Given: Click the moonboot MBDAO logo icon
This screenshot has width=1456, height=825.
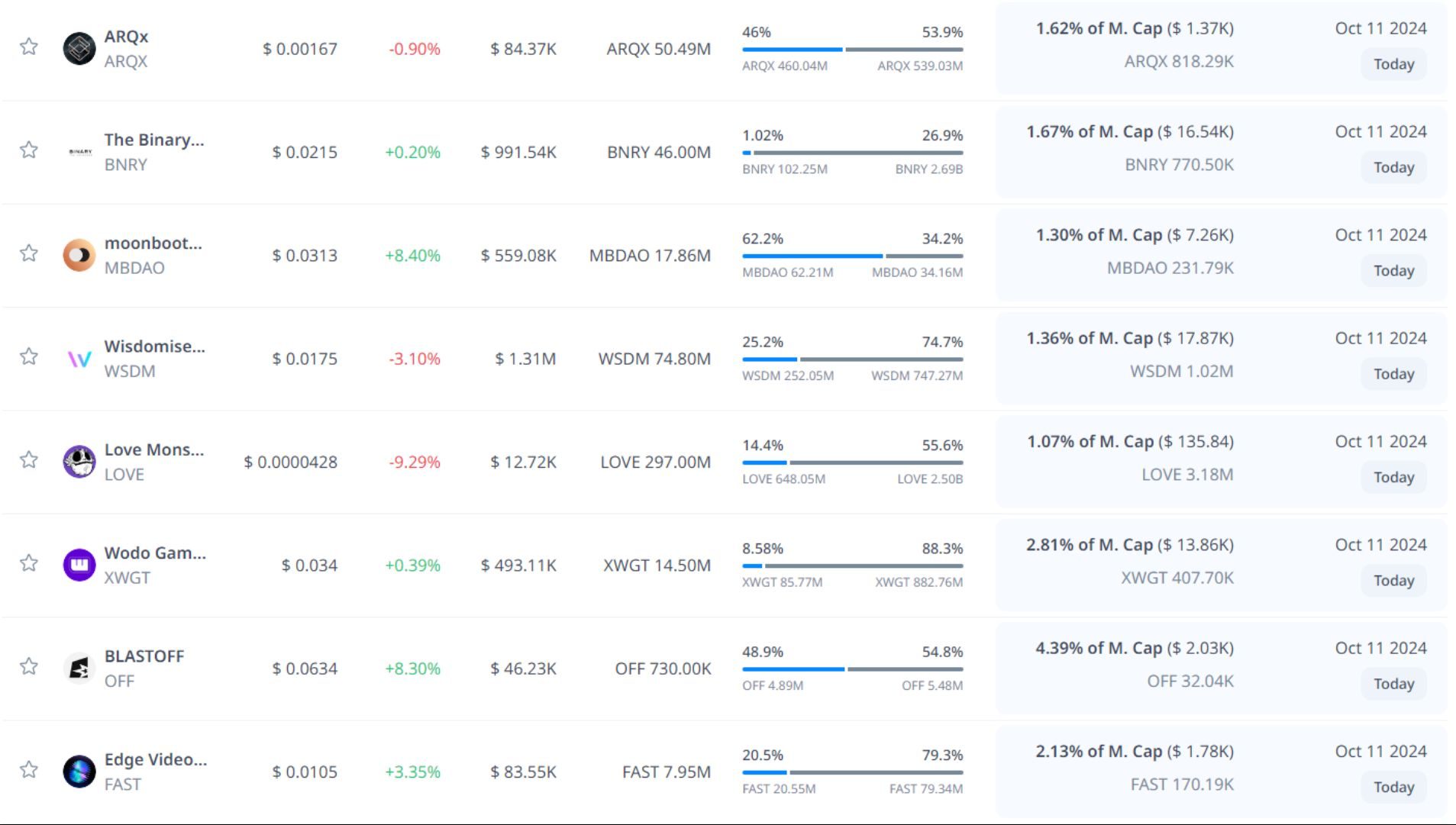Looking at the screenshot, I should pos(79,256).
